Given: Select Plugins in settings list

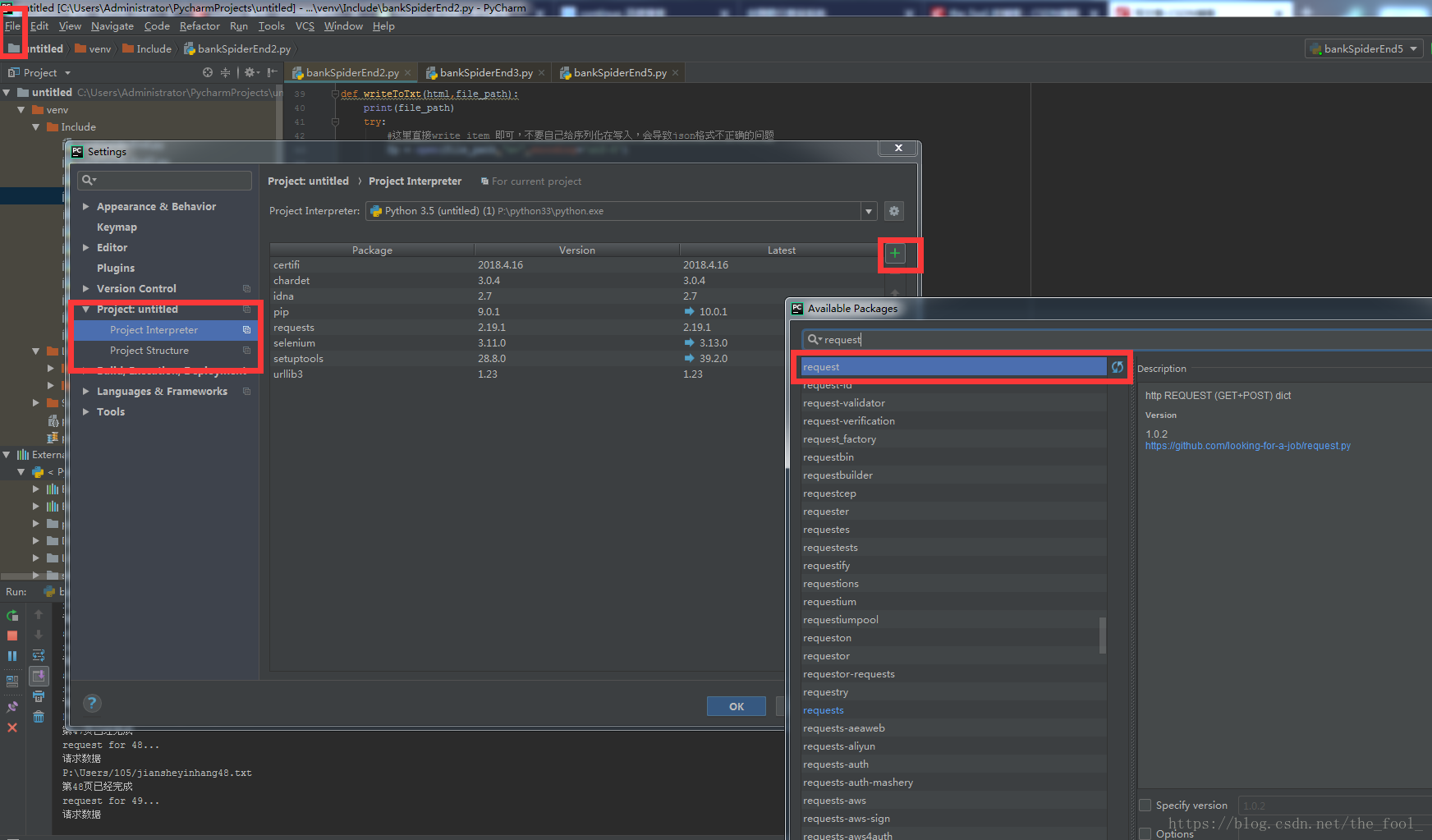Looking at the screenshot, I should (116, 269).
